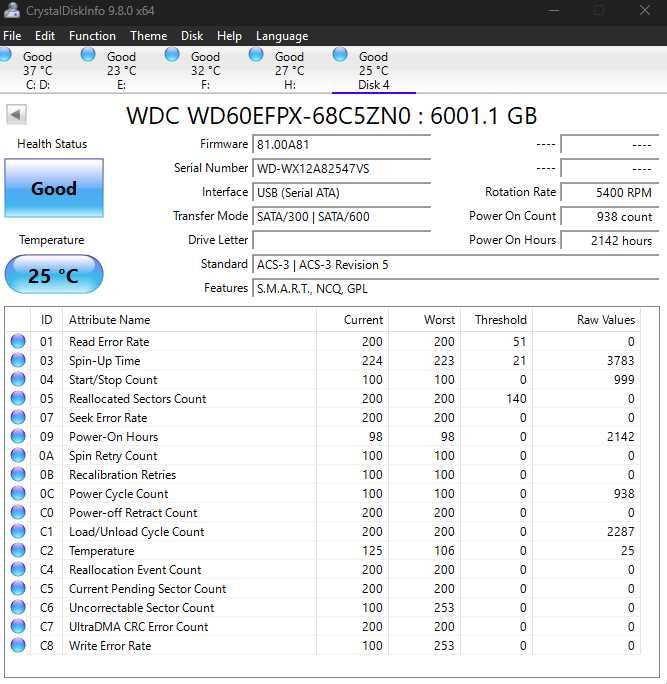Click the Current column header
Image resolution: width=667 pixels, height=684 pixels.
click(352, 320)
